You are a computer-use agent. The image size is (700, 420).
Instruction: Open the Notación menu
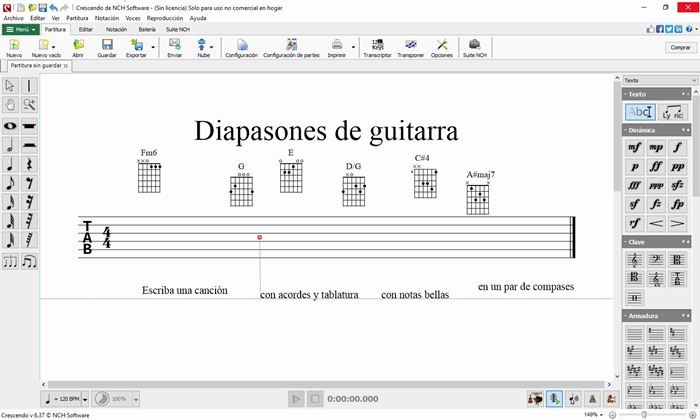click(x=107, y=18)
